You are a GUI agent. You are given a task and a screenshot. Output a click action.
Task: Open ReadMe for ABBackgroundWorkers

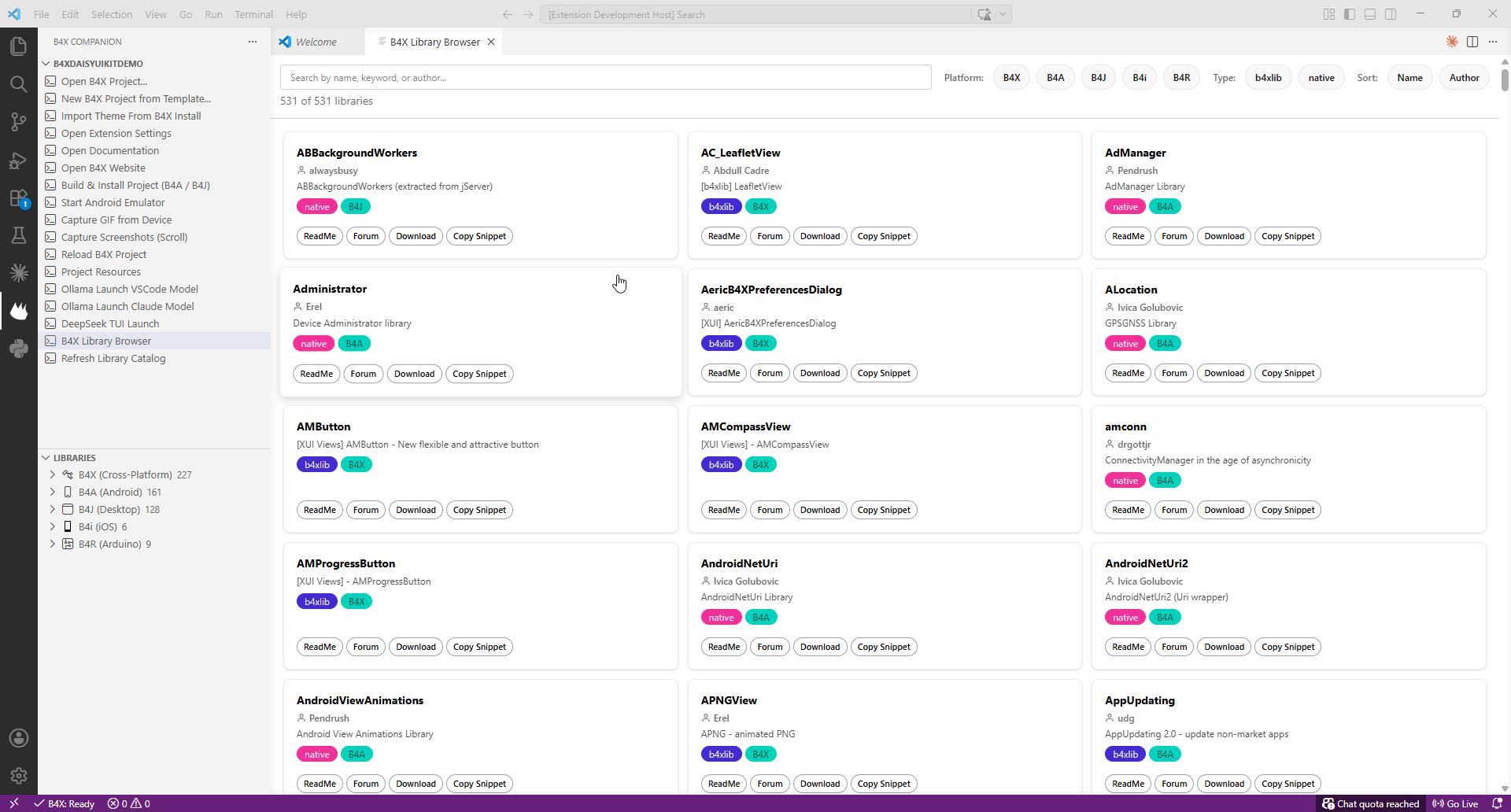point(320,236)
